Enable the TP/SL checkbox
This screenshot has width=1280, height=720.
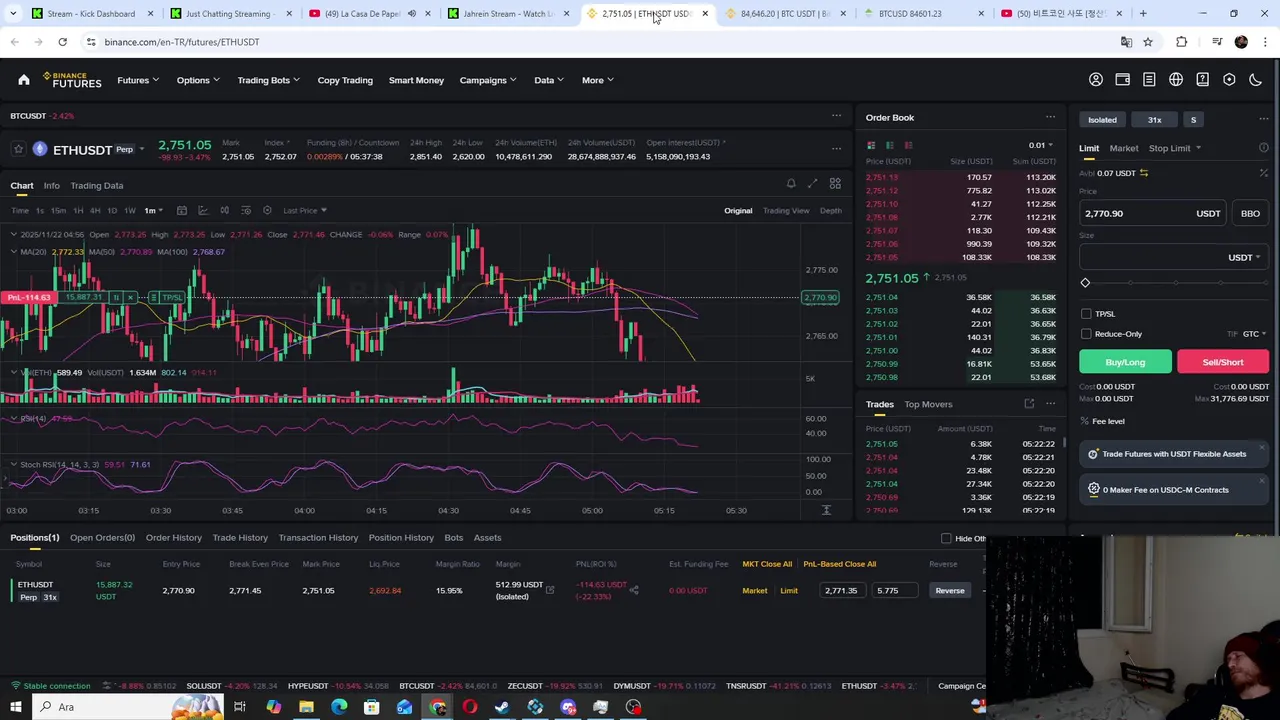[x=1086, y=314]
